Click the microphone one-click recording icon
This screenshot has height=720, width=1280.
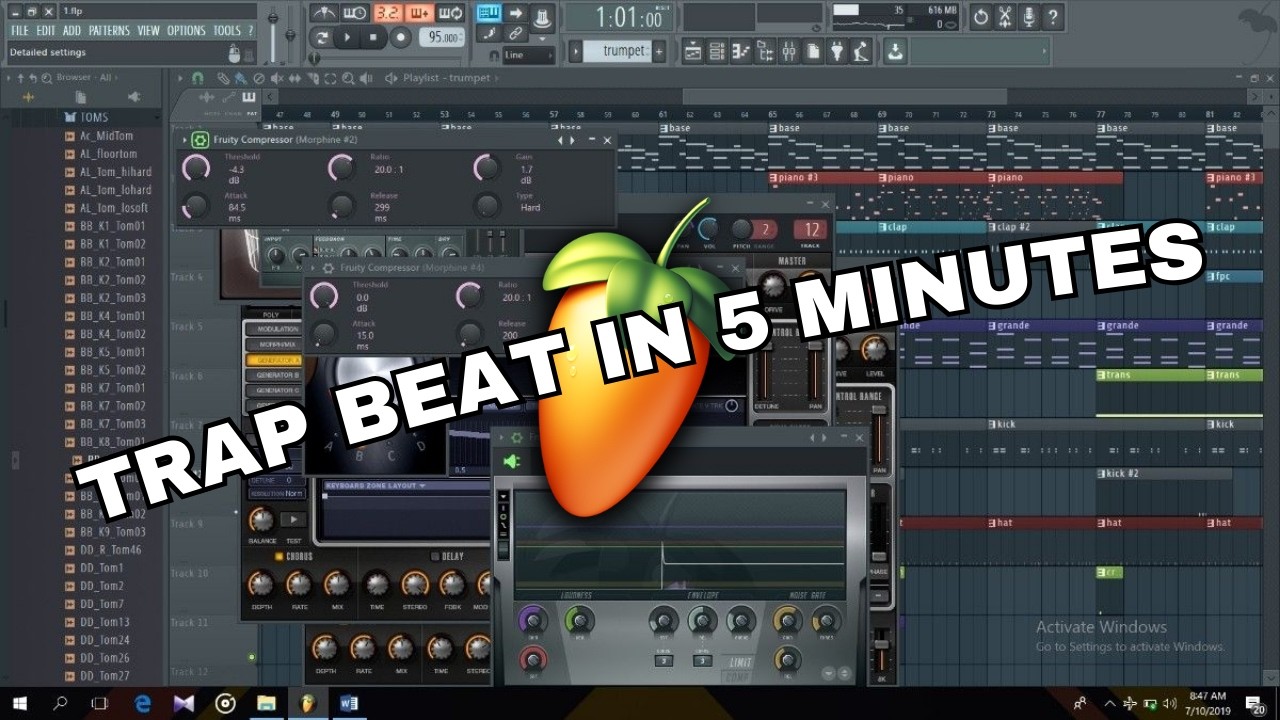(1028, 16)
